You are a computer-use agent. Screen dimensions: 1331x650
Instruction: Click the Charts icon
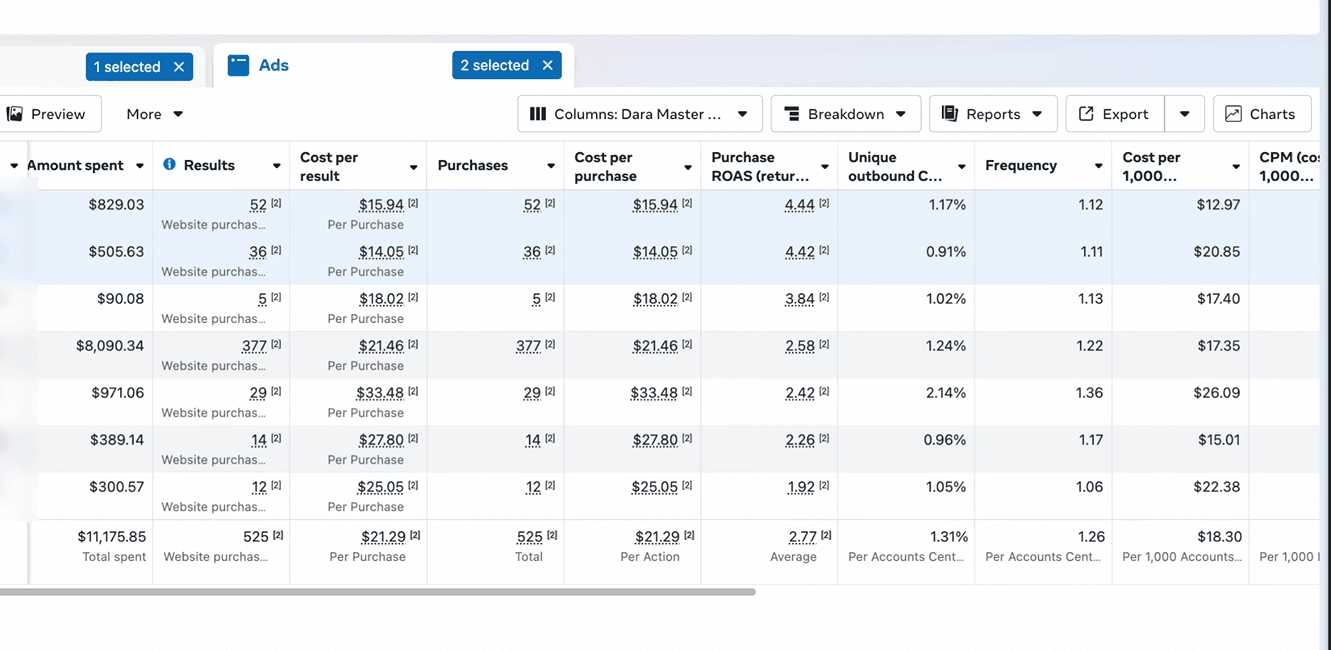(x=1234, y=114)
